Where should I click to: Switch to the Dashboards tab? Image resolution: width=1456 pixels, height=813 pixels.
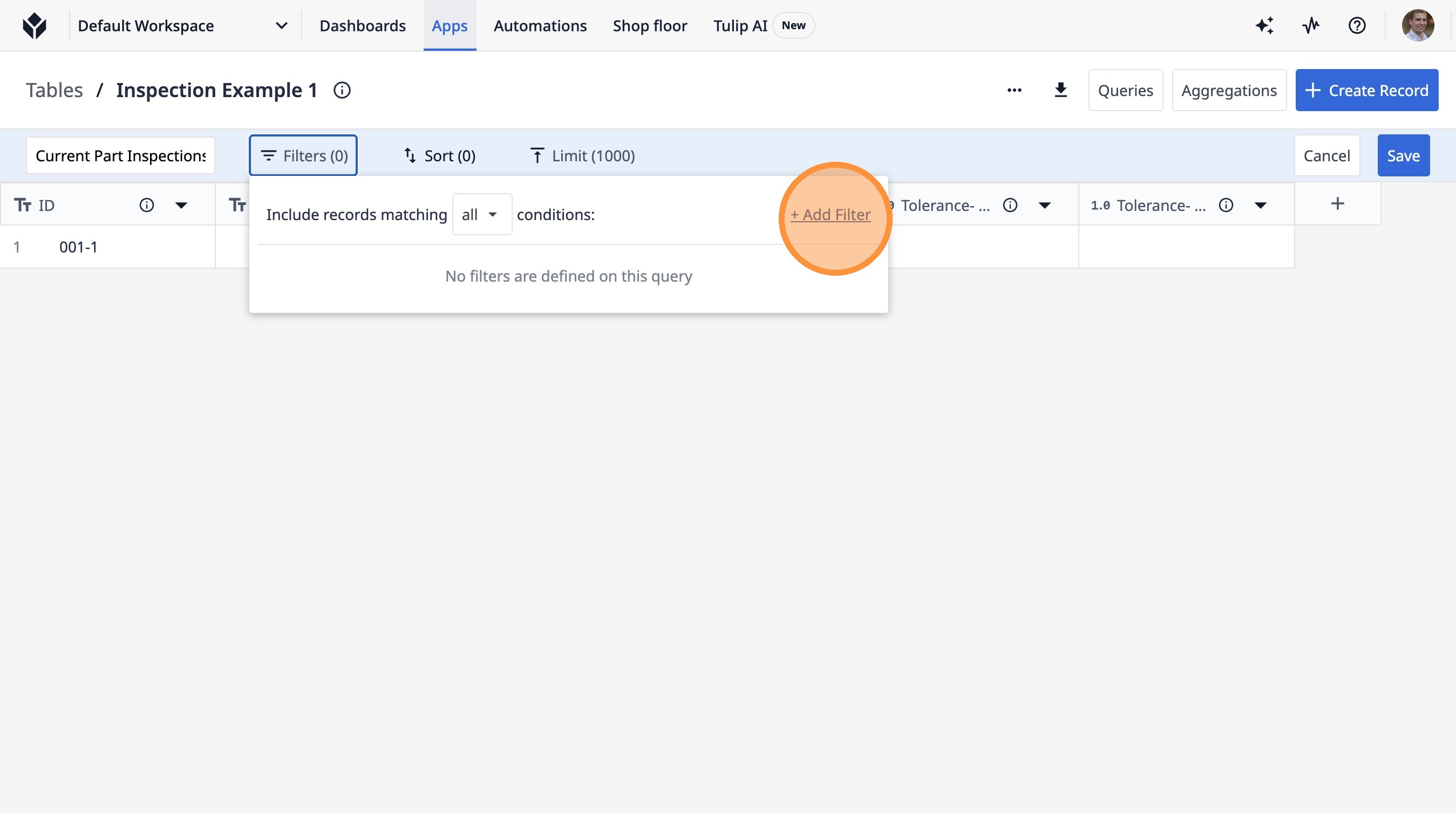pyautogui.click(x=362, y=25)
